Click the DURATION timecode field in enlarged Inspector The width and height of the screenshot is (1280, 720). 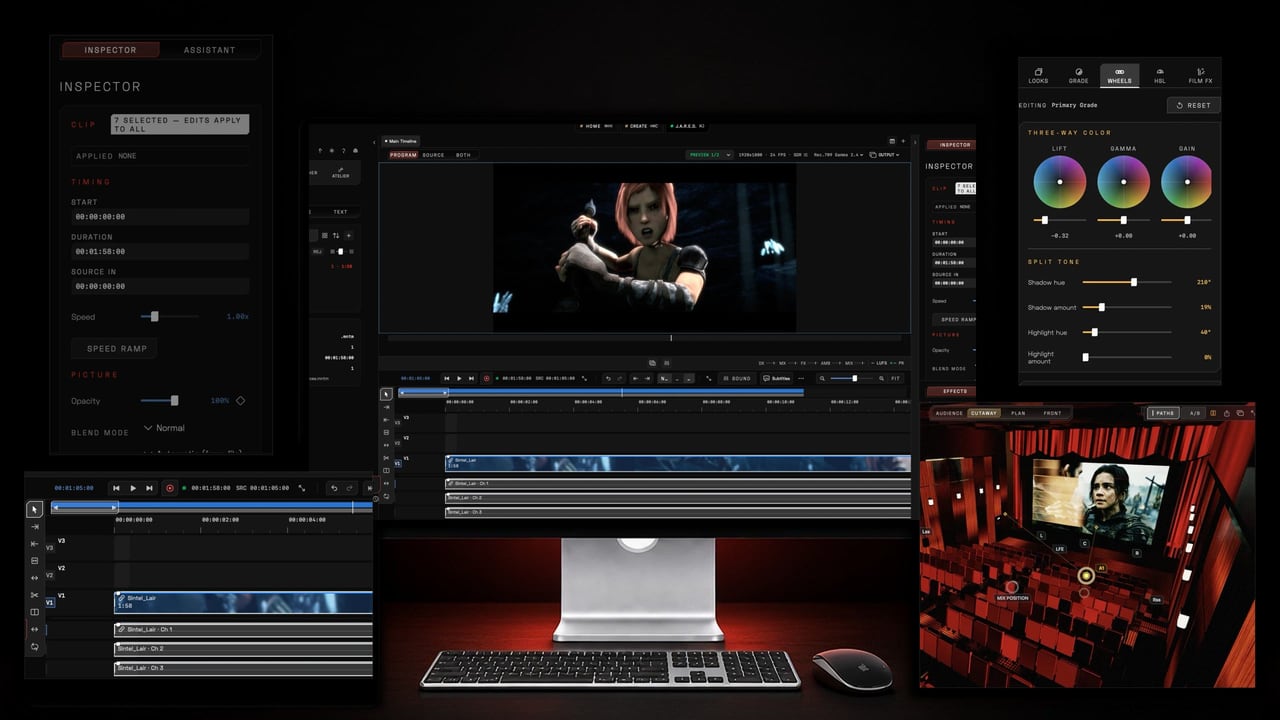pos(160,251)
